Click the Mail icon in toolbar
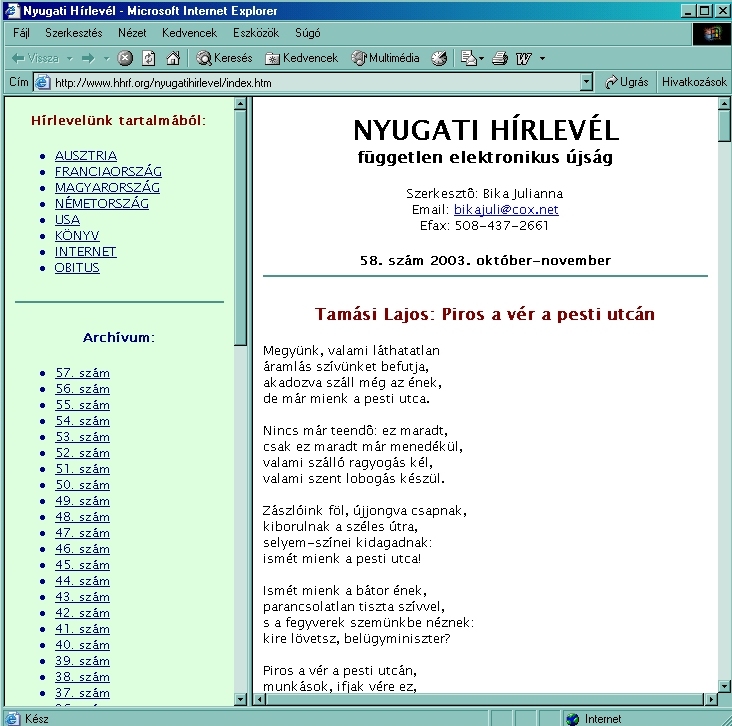The image size is (732, 726). pyautogui.click(x=468, y=58)
